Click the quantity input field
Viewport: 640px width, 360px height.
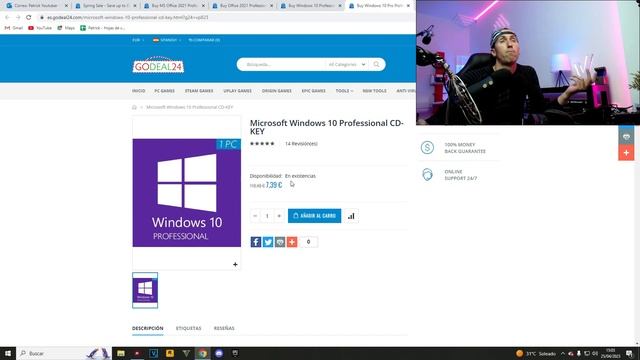point(267,216)
